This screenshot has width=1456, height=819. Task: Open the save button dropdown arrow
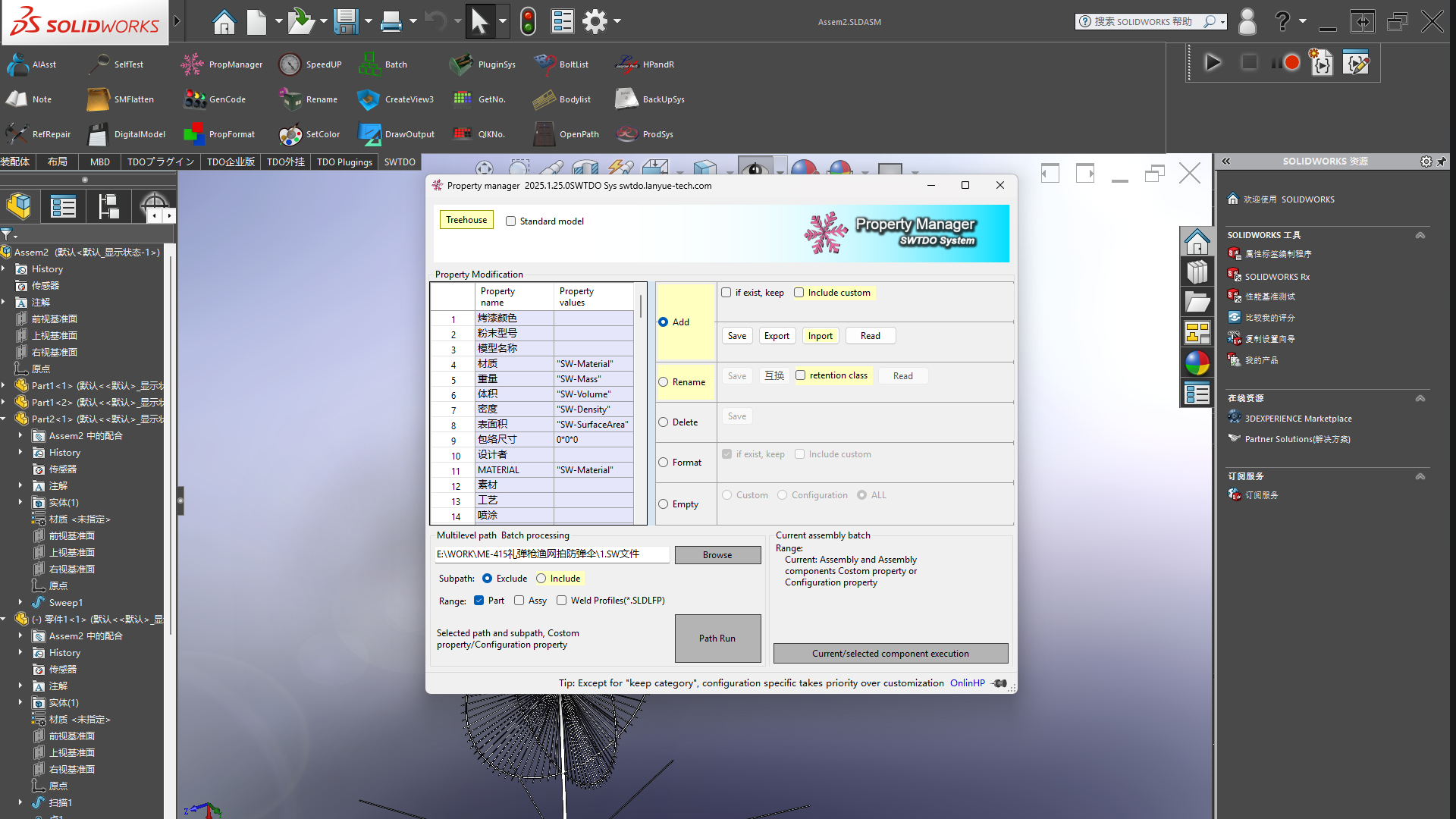pyautogui.click(x=369, y=21)
